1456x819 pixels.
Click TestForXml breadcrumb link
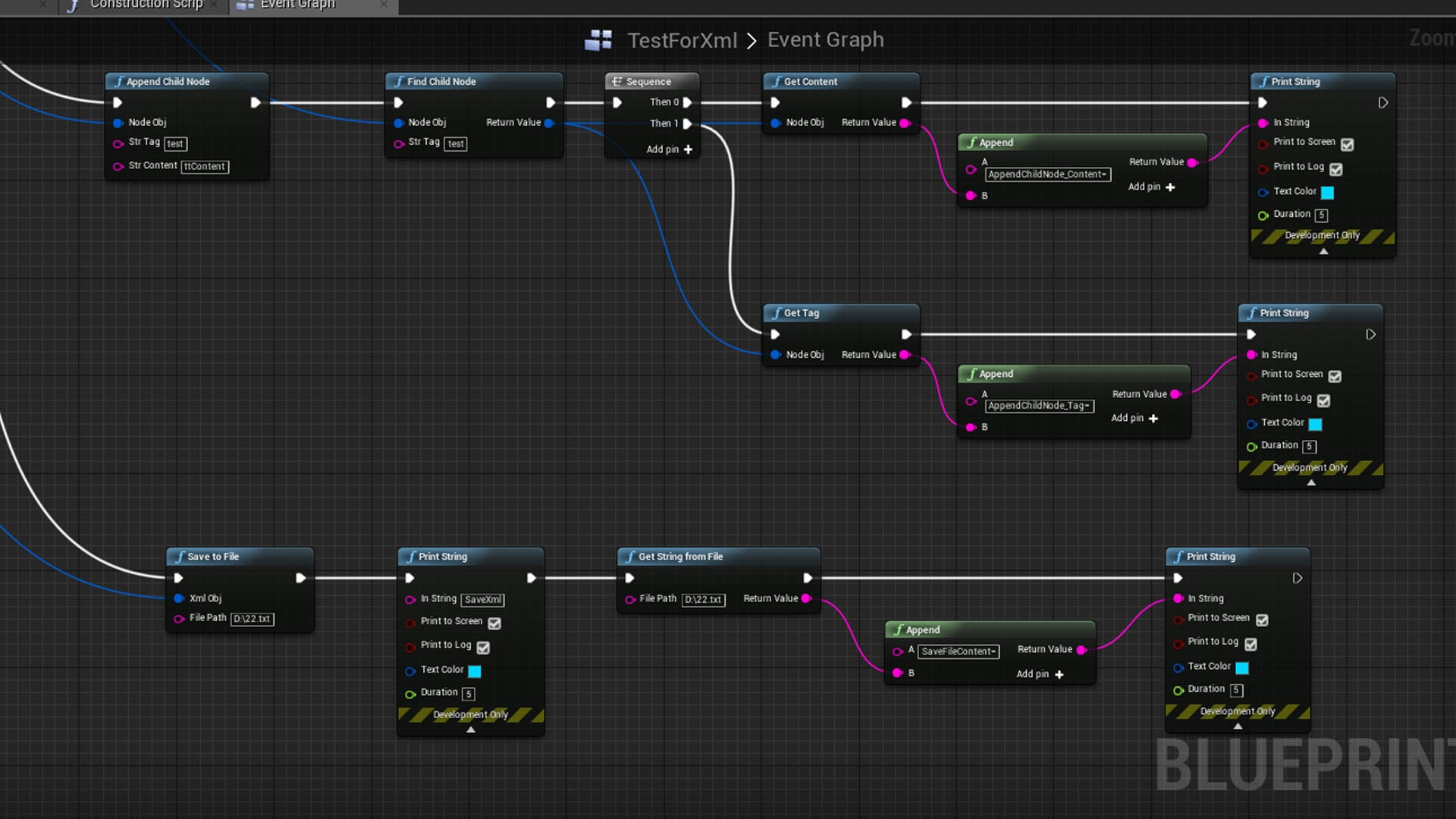click(682, 40)
